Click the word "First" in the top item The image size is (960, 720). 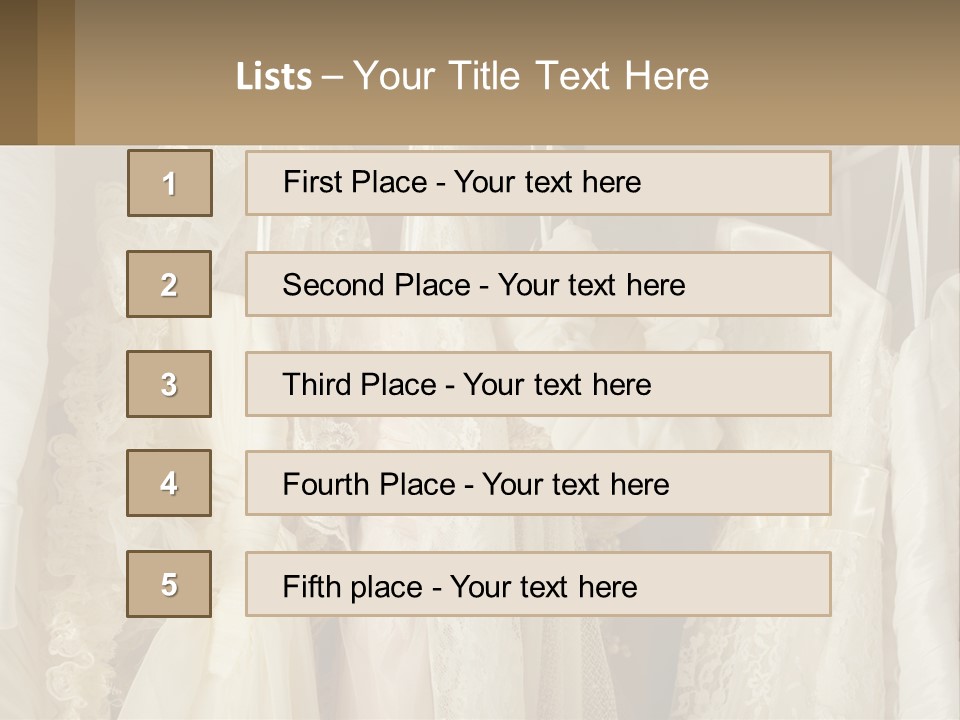tap(313, 182)
